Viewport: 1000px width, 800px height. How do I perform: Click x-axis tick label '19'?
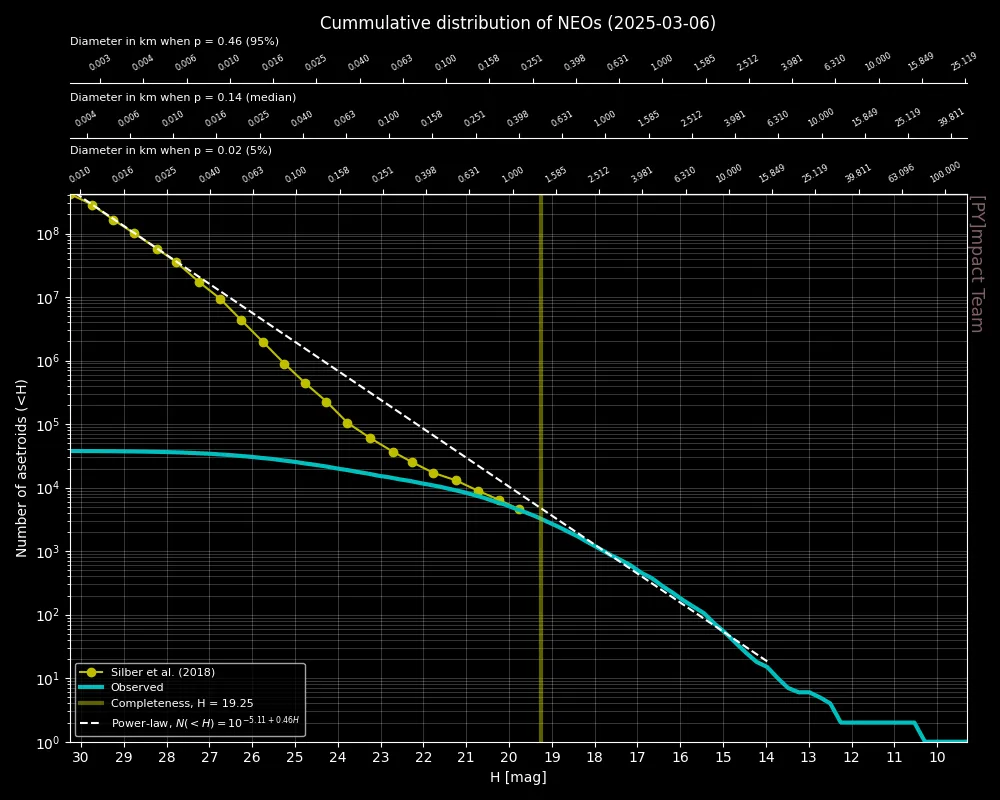552,758
